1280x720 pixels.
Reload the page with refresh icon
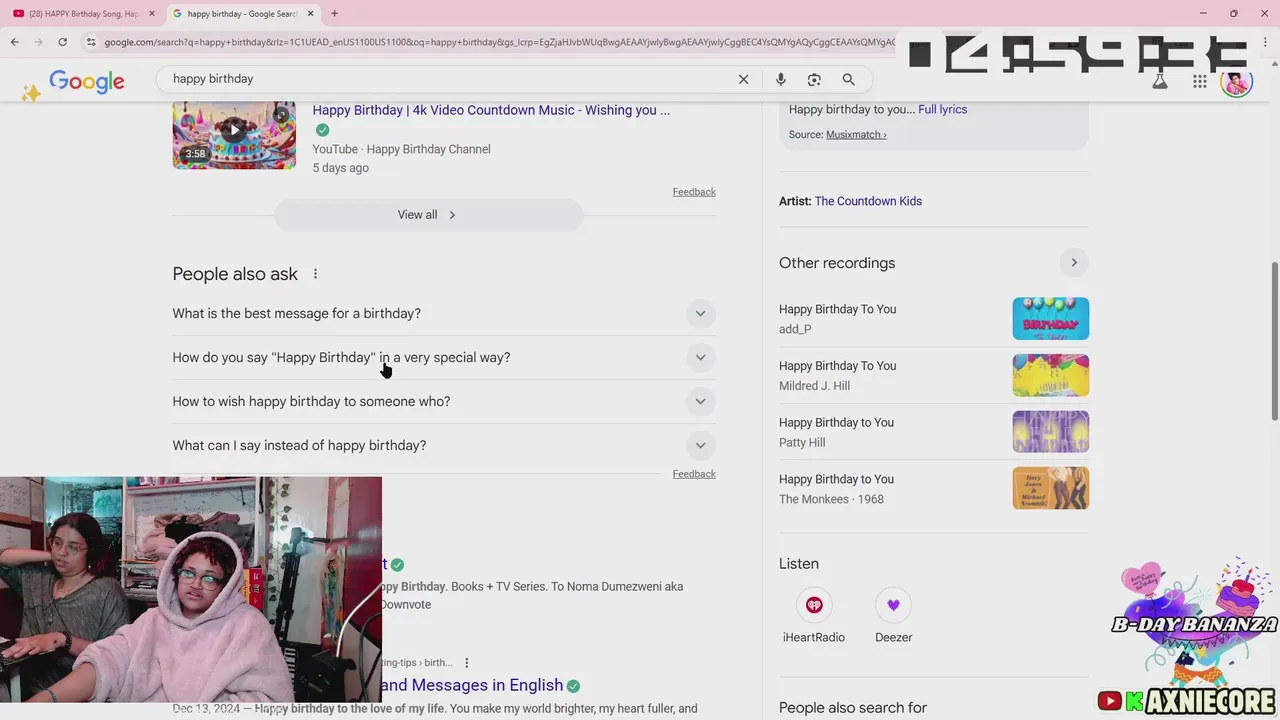pyautogui.click(x=62, y=42)
